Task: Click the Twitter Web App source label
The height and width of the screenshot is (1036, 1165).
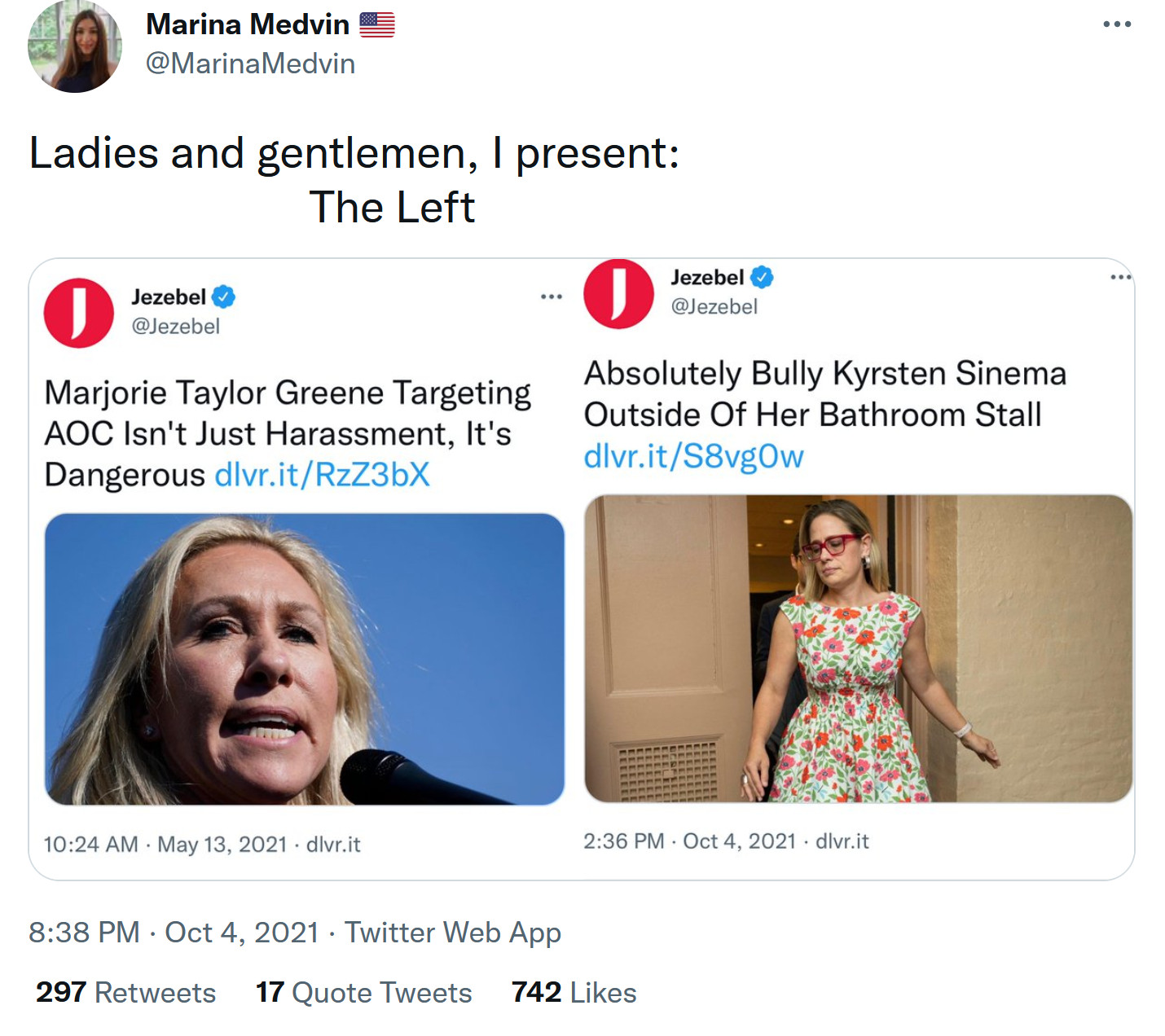Action: pos(453,932)
